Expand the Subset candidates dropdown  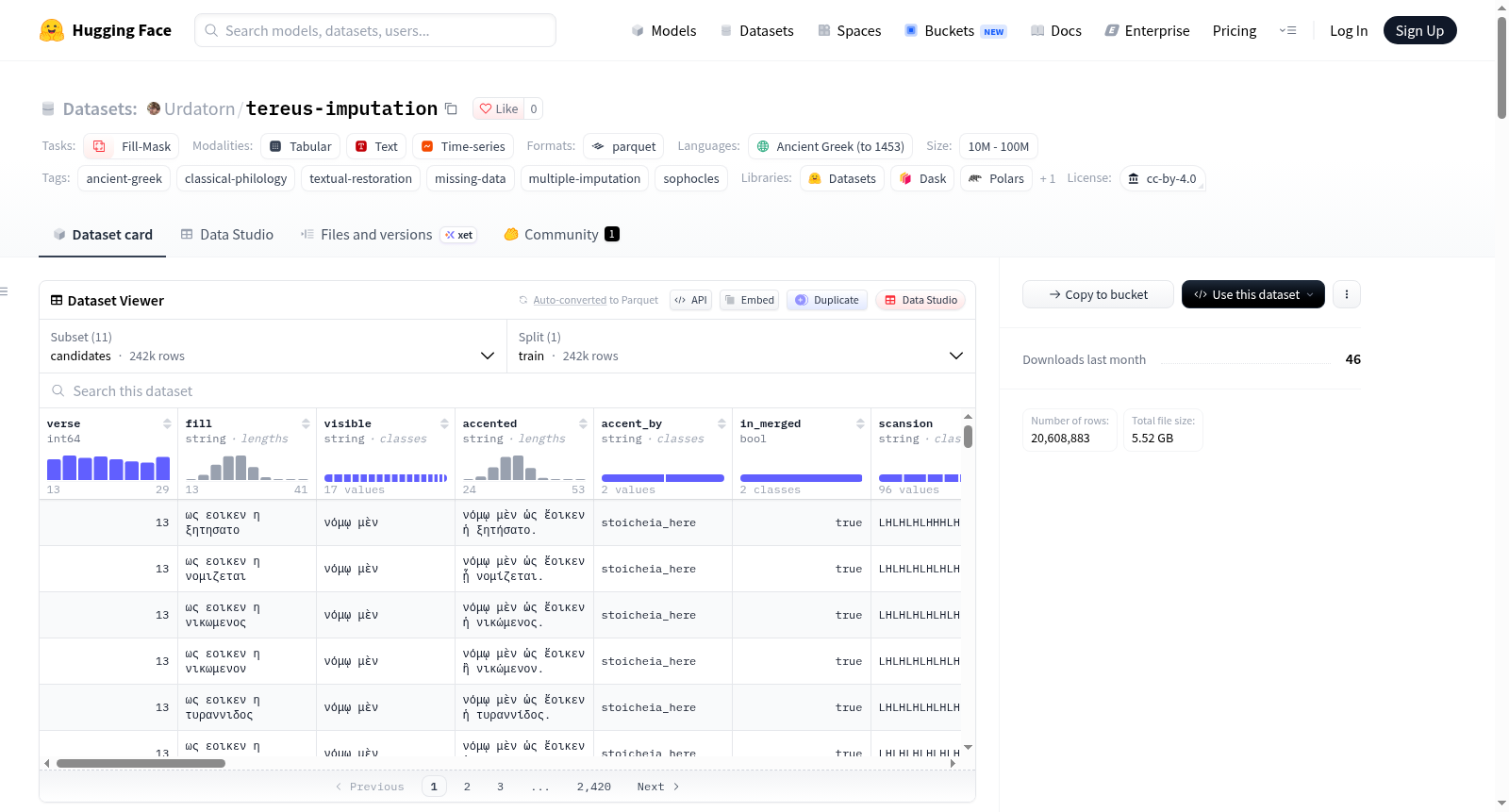[274, 346]
